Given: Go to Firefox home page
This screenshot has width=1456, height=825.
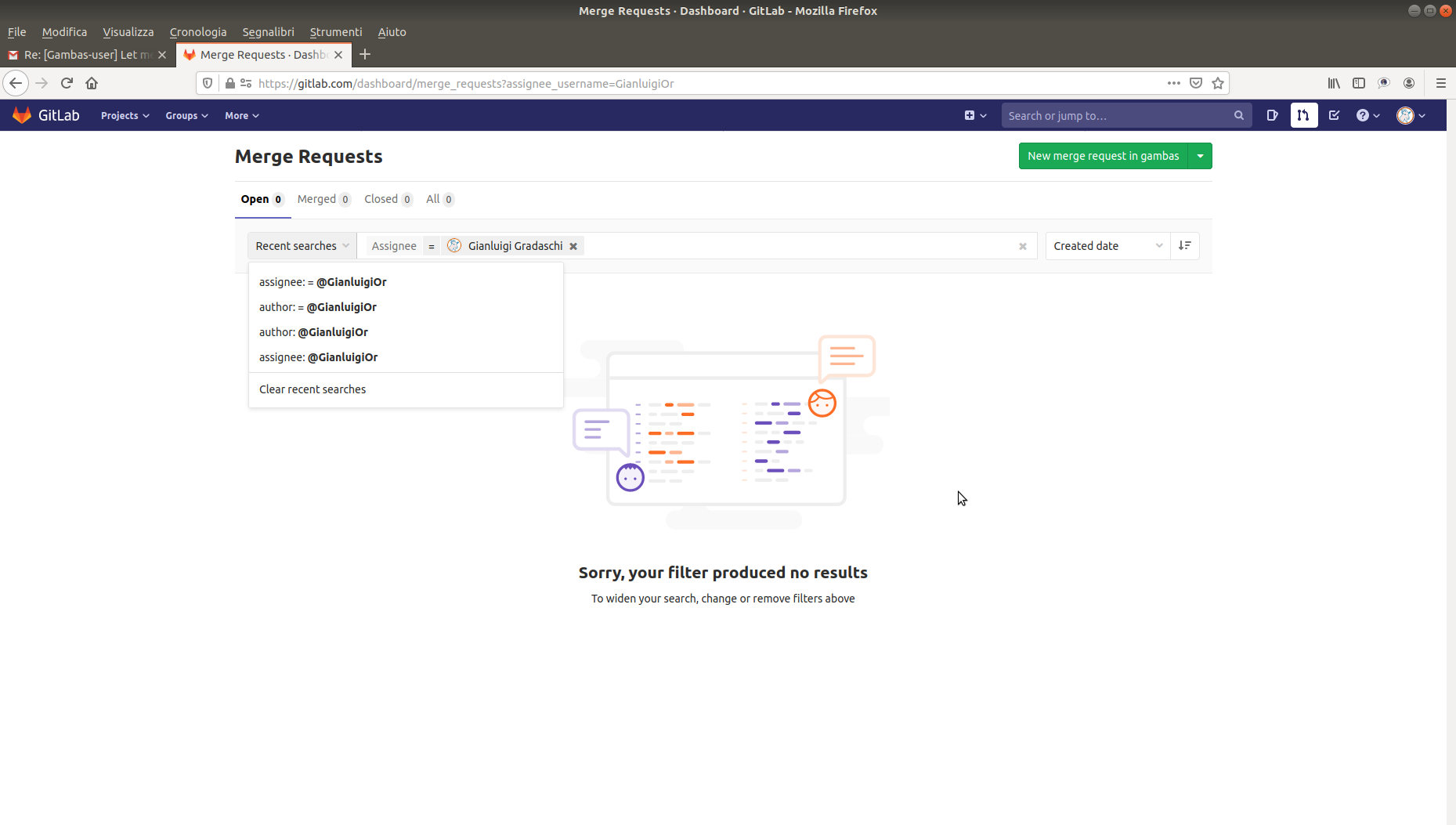Looking at the screenshot, I should click(92, 83).
